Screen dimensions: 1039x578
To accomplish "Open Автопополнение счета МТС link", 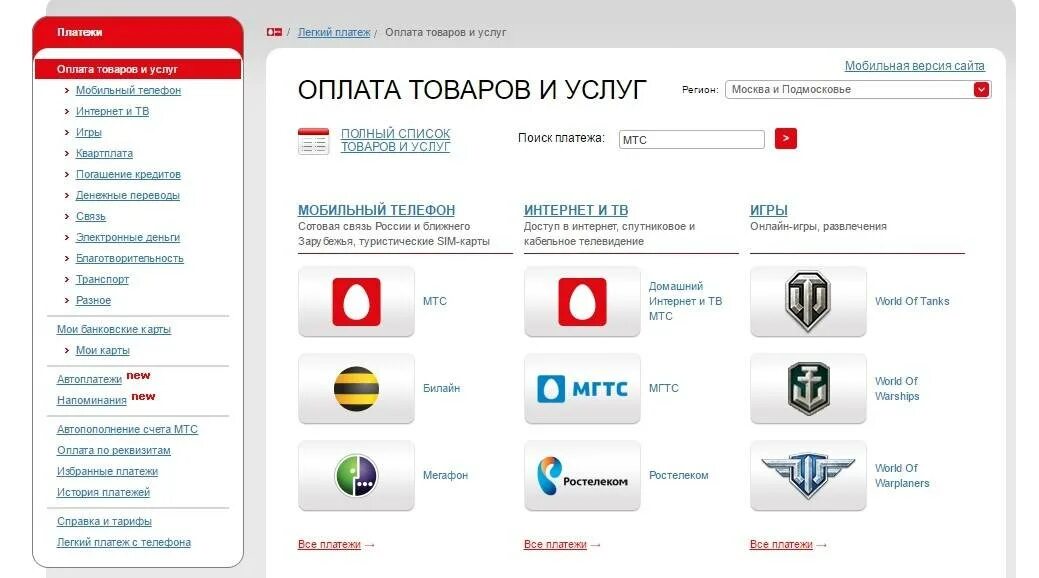I will pyautogui.click(x=127, y=430).
